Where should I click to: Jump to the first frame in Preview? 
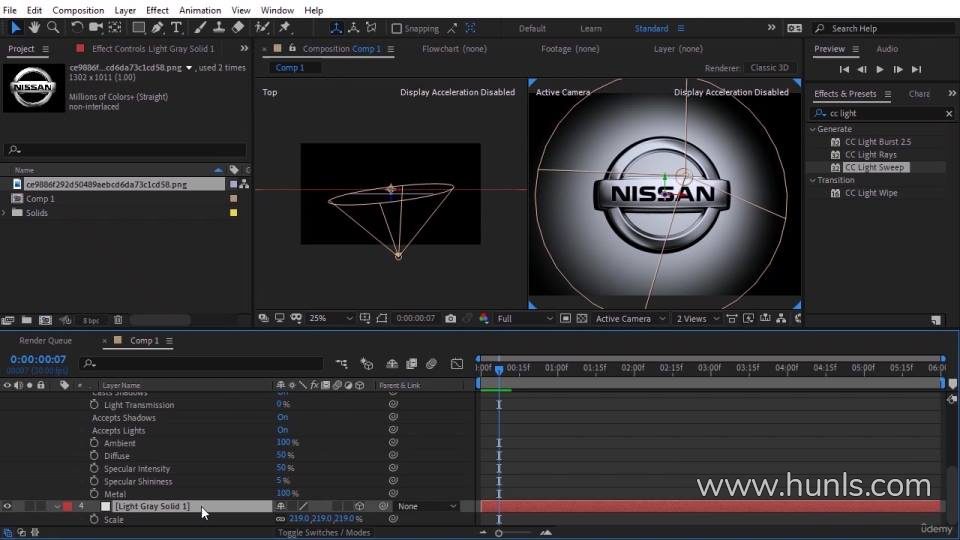tap(844, 70)
